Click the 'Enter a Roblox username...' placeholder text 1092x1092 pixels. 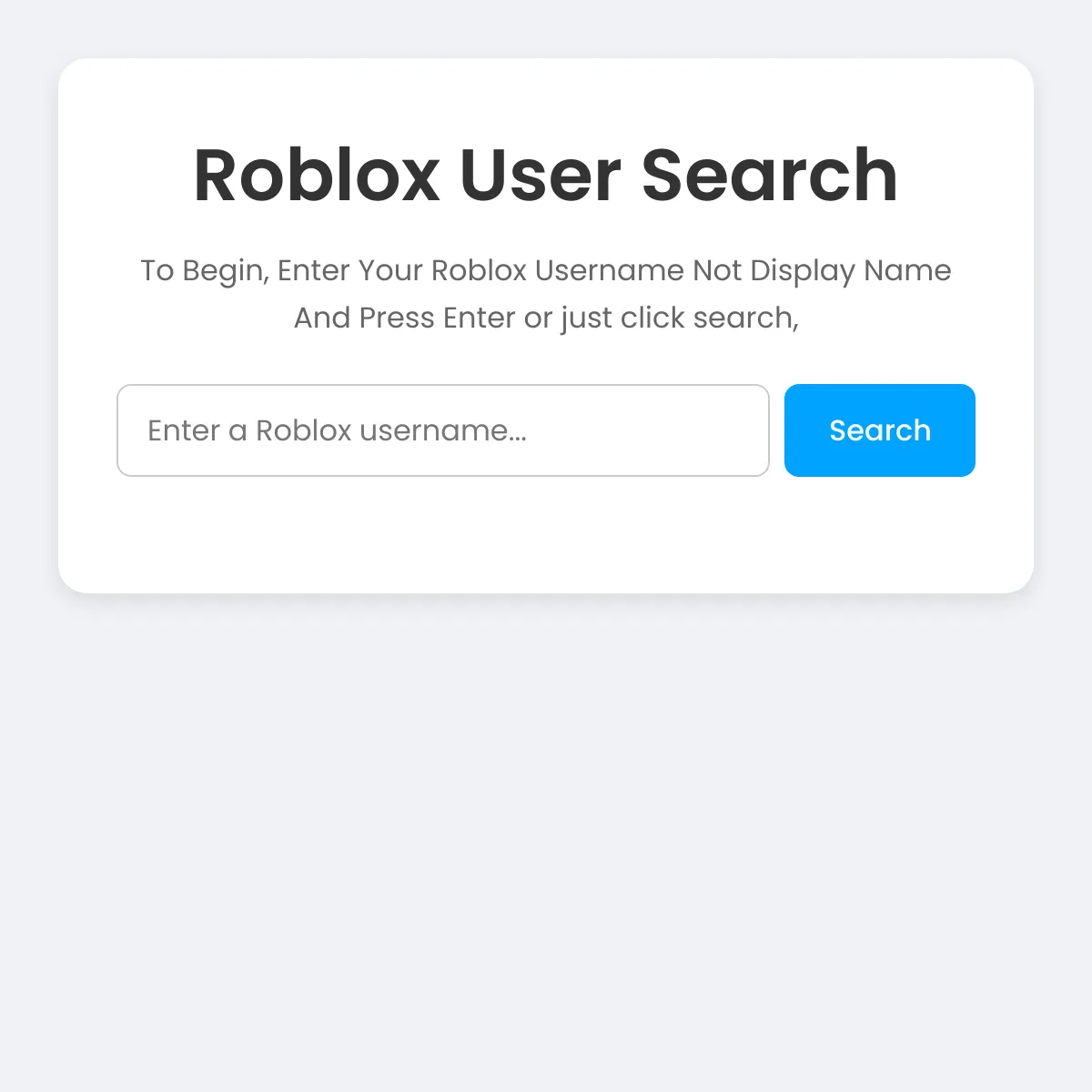(337, 430)
